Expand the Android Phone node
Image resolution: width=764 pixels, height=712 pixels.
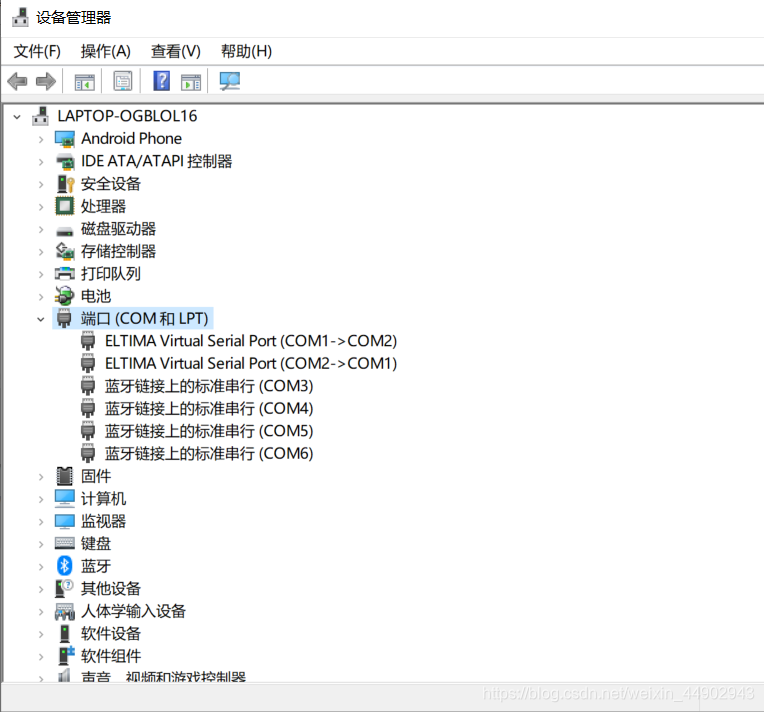click(x=41, y=139)
